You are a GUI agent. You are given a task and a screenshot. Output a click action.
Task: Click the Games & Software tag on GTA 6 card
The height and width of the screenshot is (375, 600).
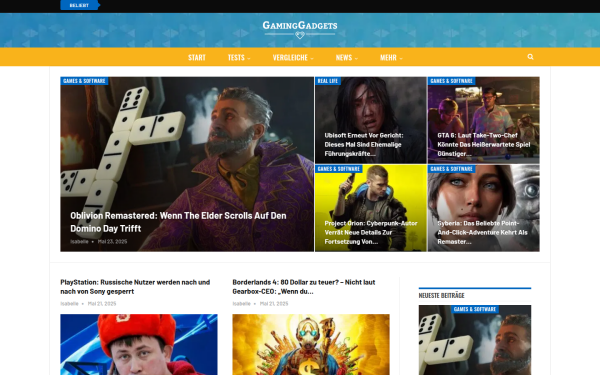pyautogui.click(x=452, y=81)
